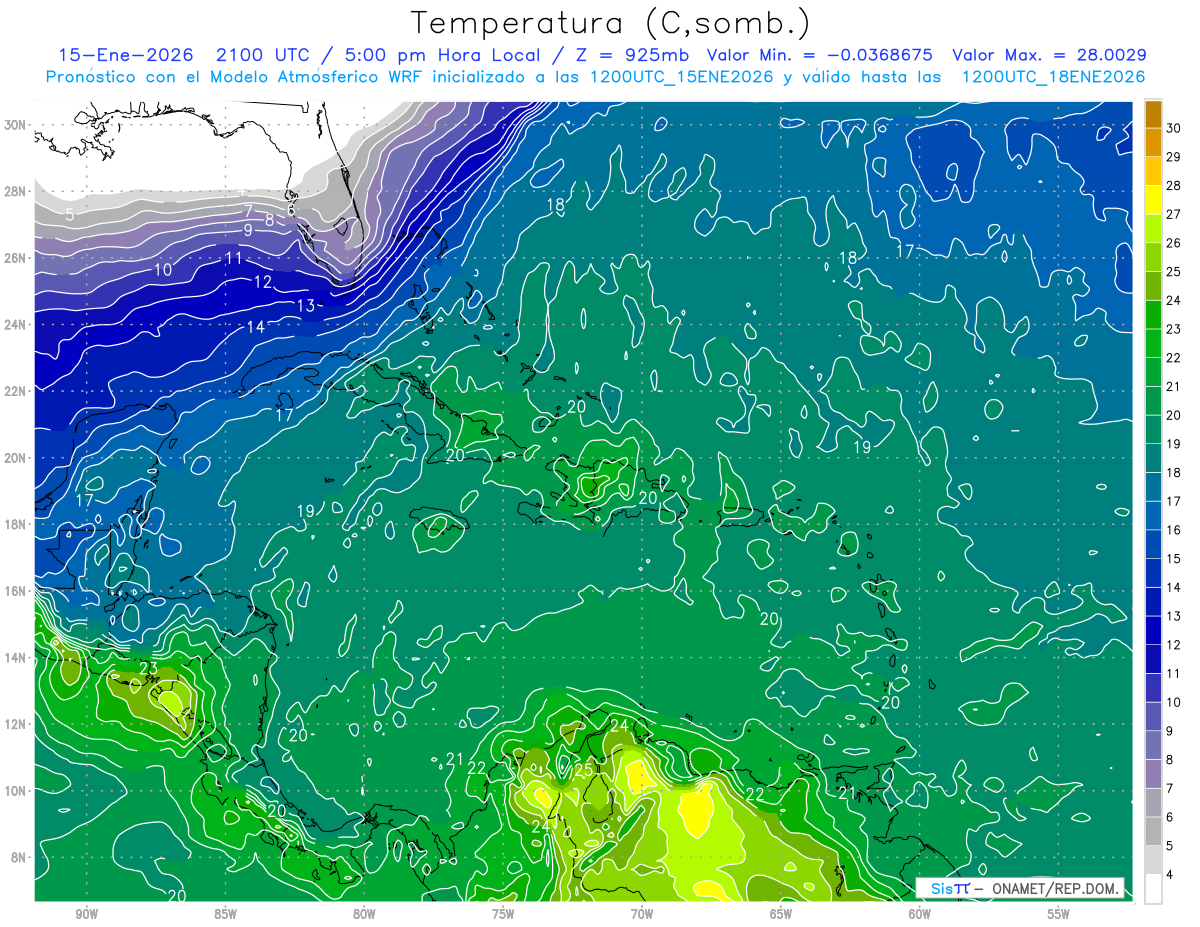Click the contour label "10" over the Gulf
The height and width of the screenshot is (927, 1200).
tap(163, 270)
